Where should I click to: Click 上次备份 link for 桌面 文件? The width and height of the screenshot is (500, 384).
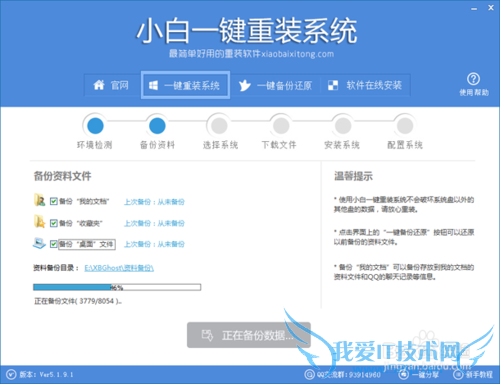point(154,244)
